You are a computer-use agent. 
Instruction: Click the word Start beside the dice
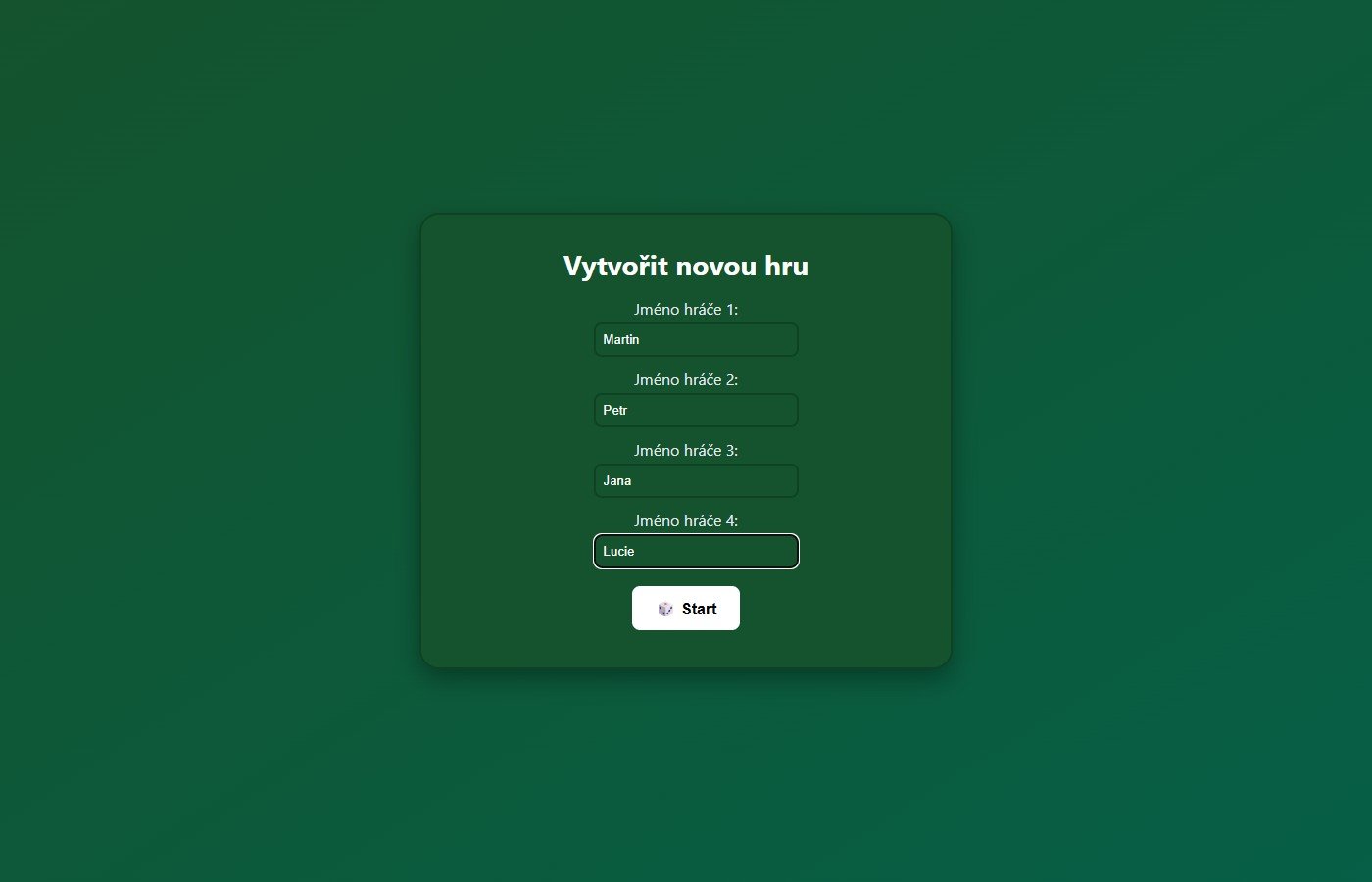click(700, 609)
